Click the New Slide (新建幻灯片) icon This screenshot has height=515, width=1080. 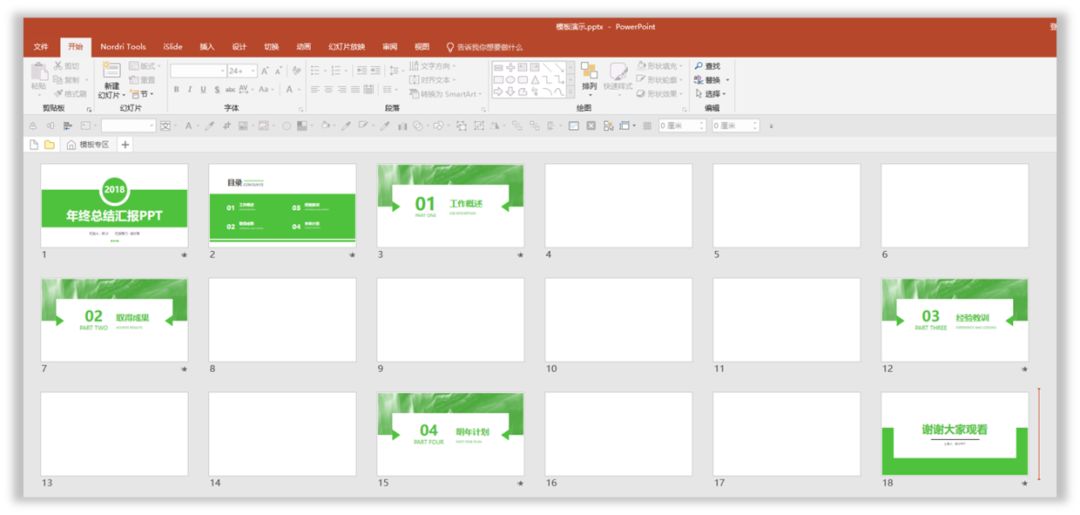point(112,70)
